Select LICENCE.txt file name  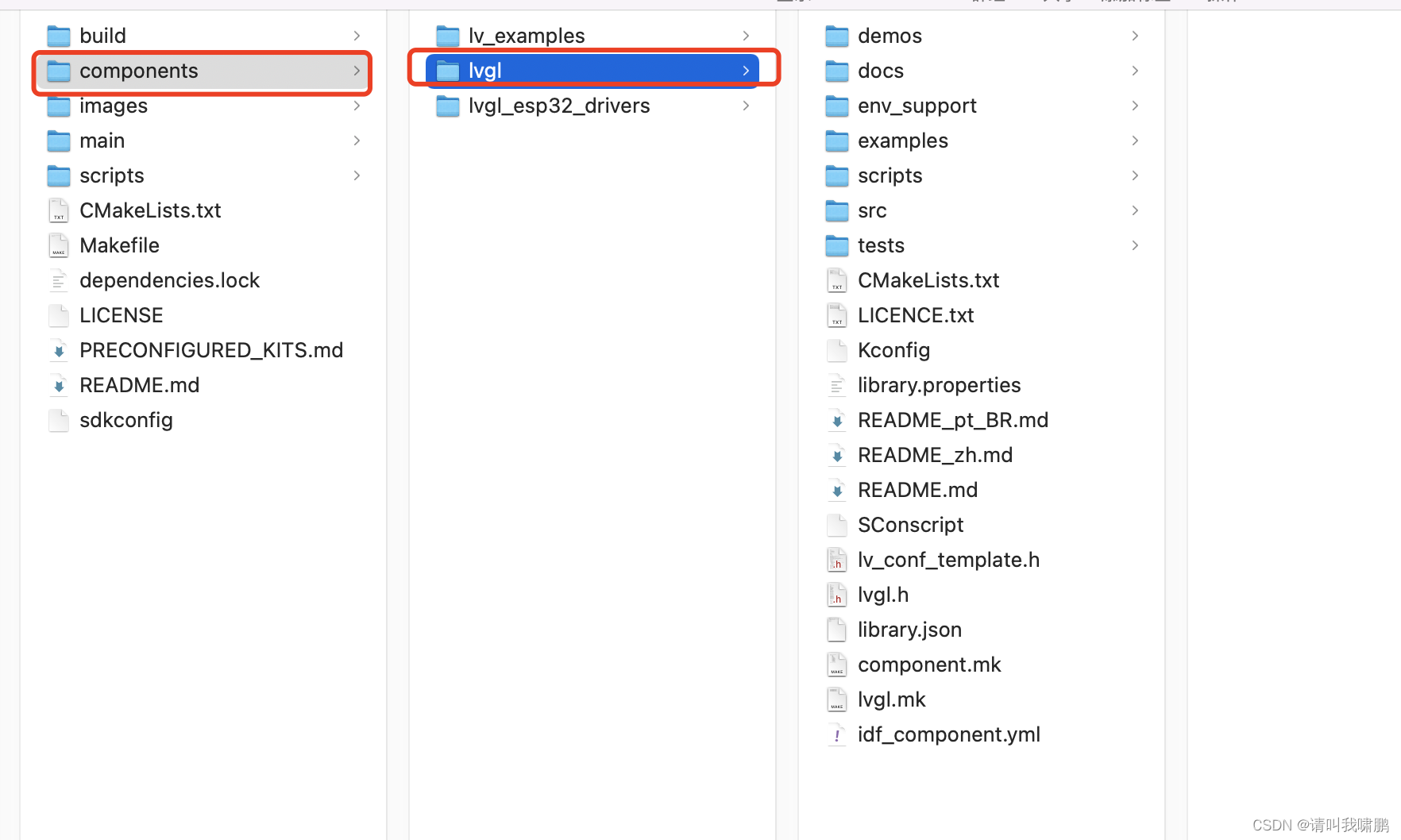coord(916,315)
